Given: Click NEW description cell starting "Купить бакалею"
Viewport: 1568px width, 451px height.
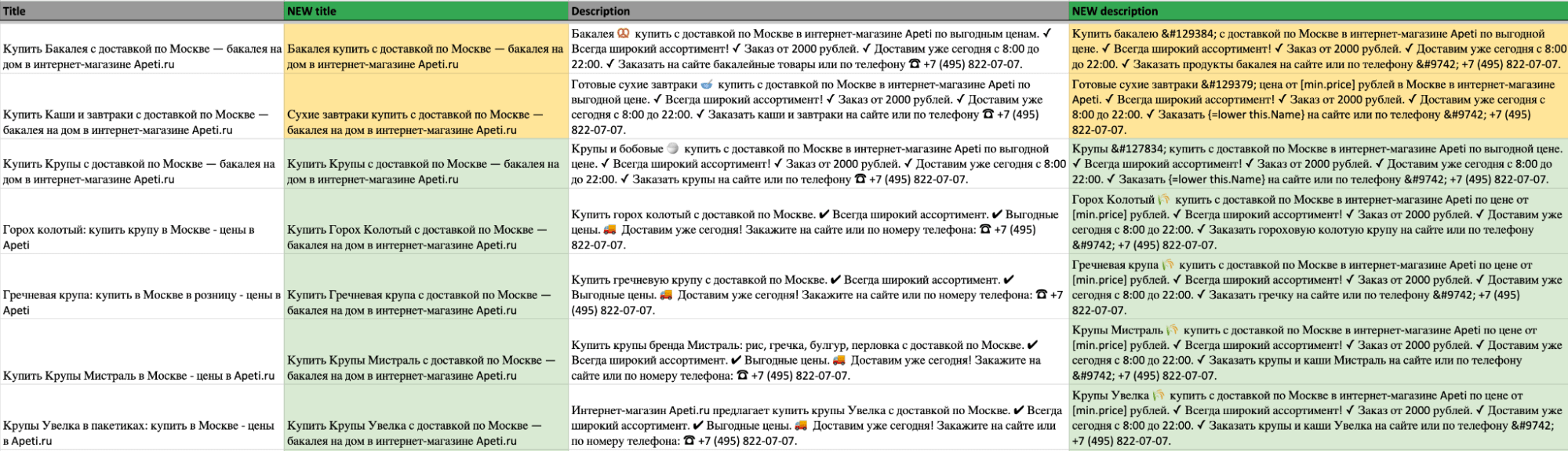Looking at the screenshot, I should pos(1318,49).
